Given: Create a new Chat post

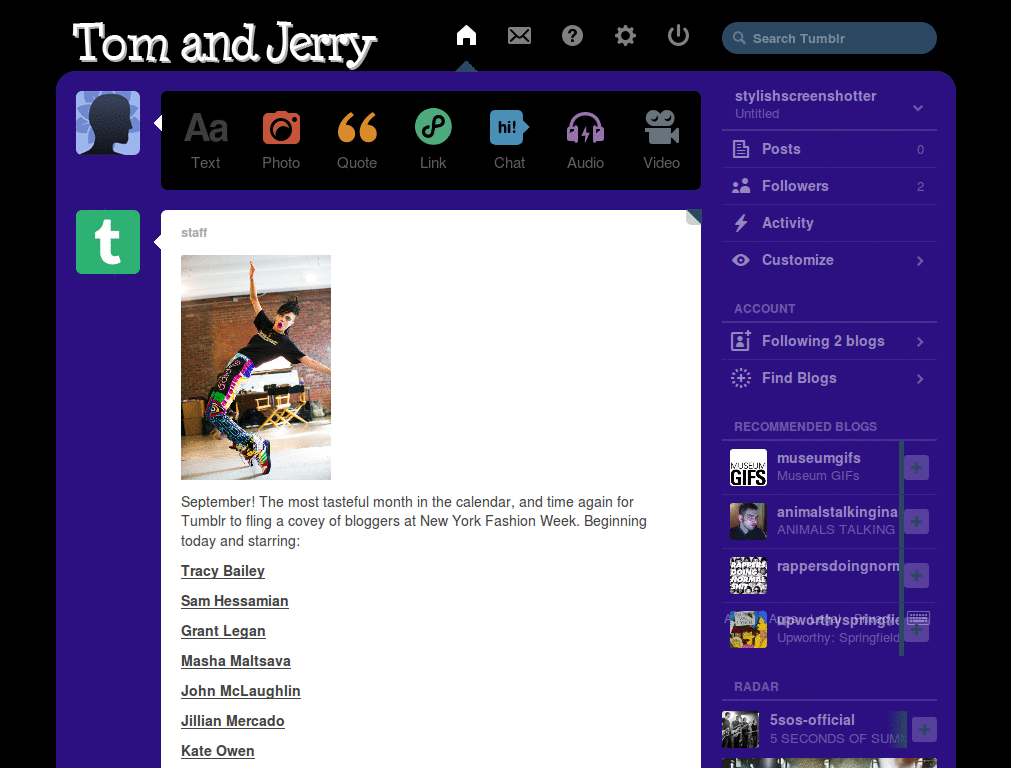Looking at the screenshot, I should (x=509, y=140).
